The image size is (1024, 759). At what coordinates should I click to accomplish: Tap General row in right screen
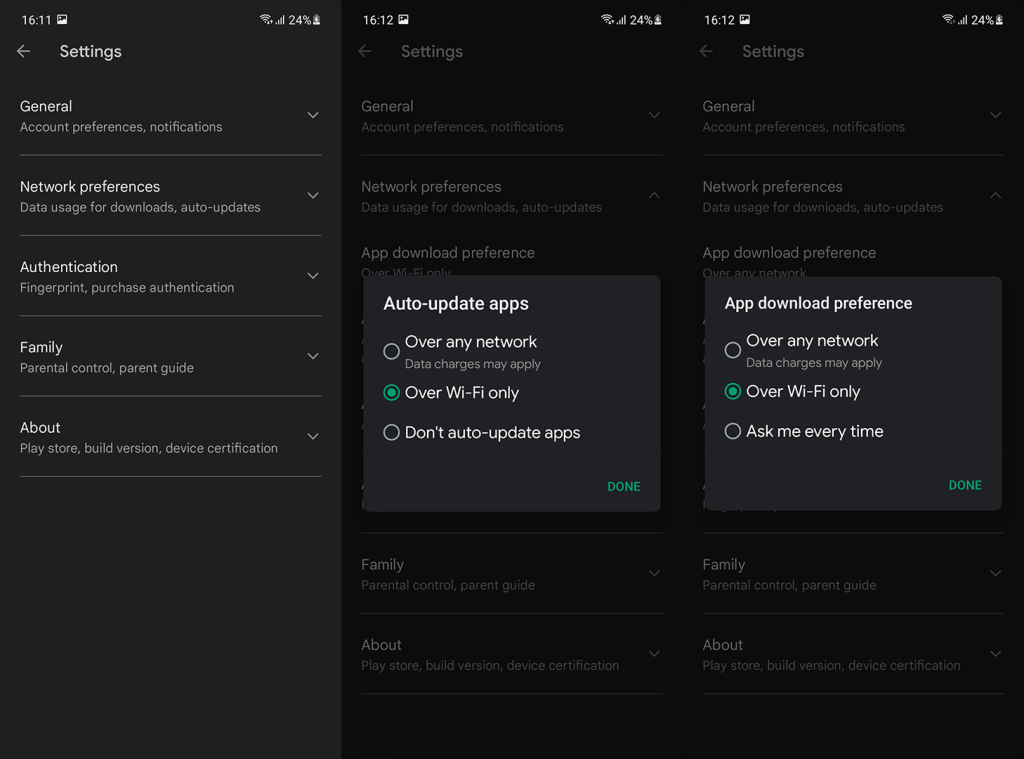[x=854, y=116]
